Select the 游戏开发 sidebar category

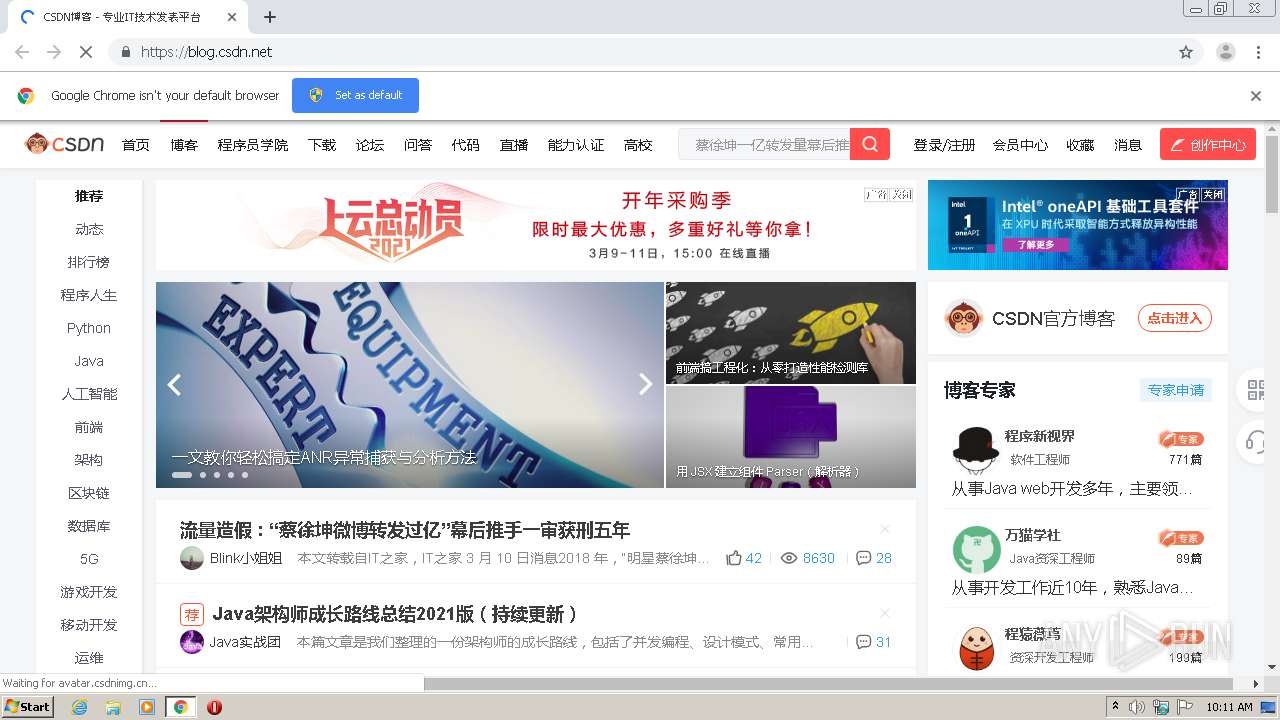click(89, 592)
